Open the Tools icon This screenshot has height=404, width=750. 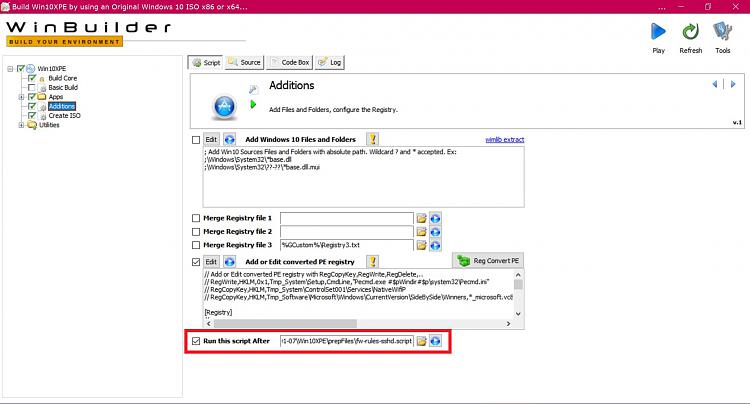click(x=722, y=32)
